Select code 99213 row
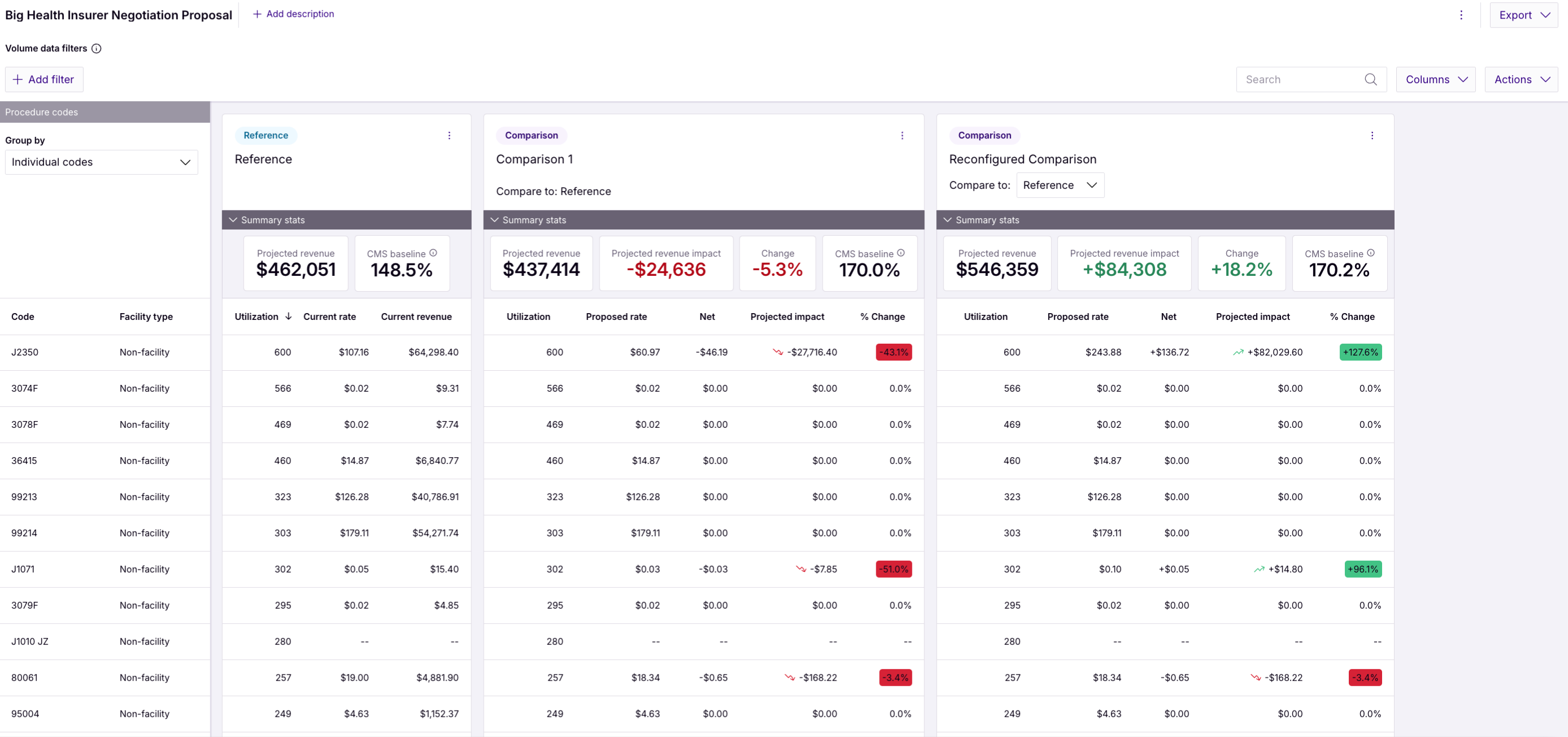The height and width of the screenshot is (737, 1568). pos(105,496)
